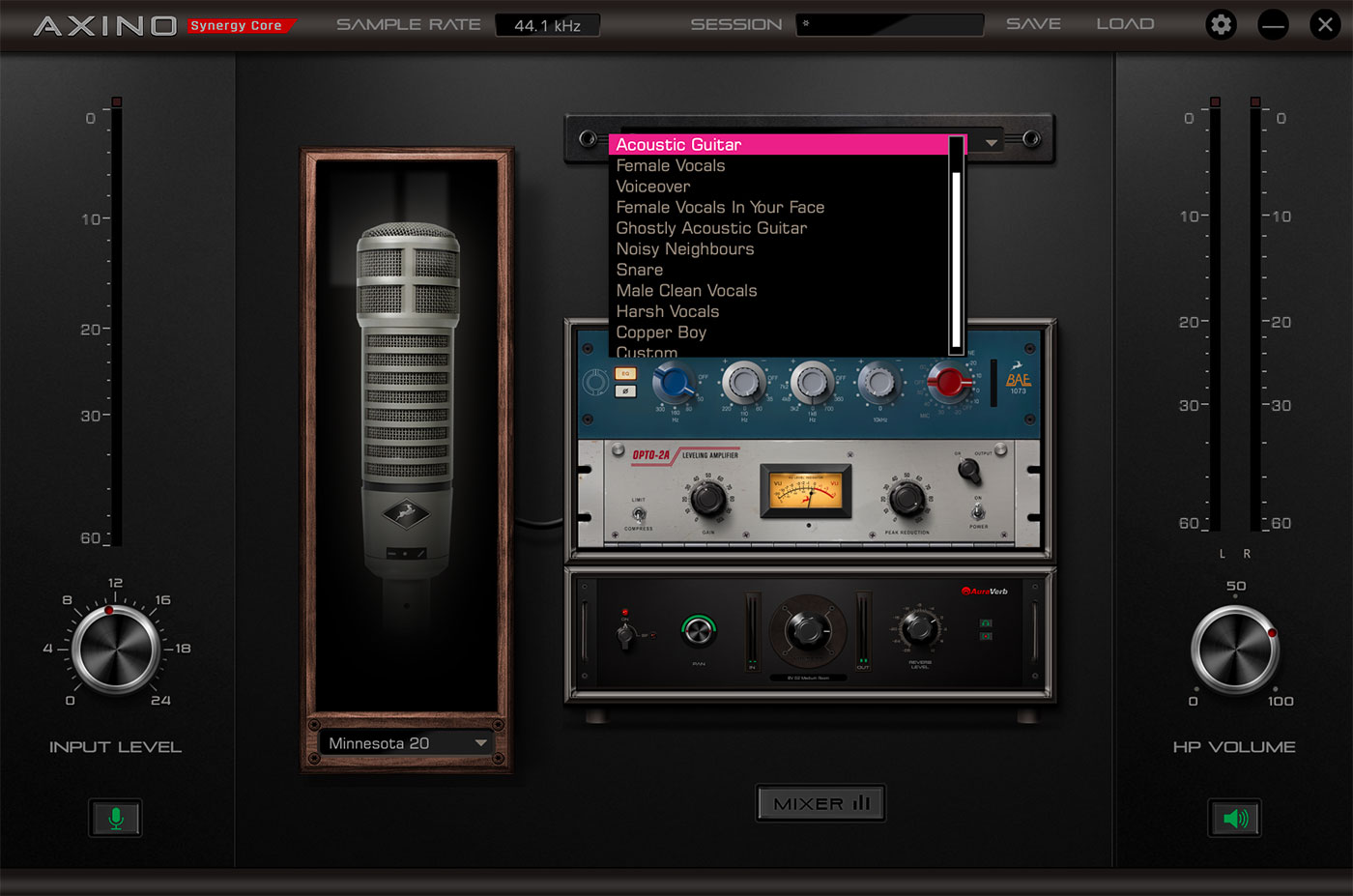Image resolution: width=1353 pixels, height=896 pixels.
Task: Flip the OPTO-2A Power switch
Action: pyautogui.click(x=978, y=510)
